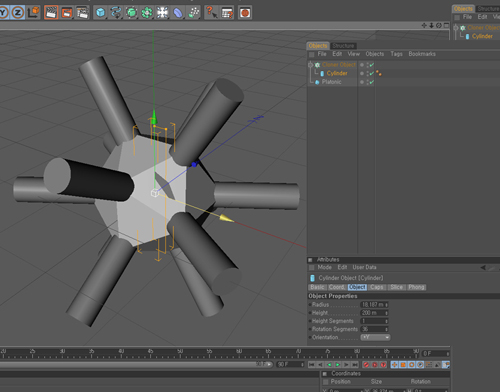500x392 pixels.
Task: Collapse Cloner Object in top-right manager
Action: [x=456, y=28]
